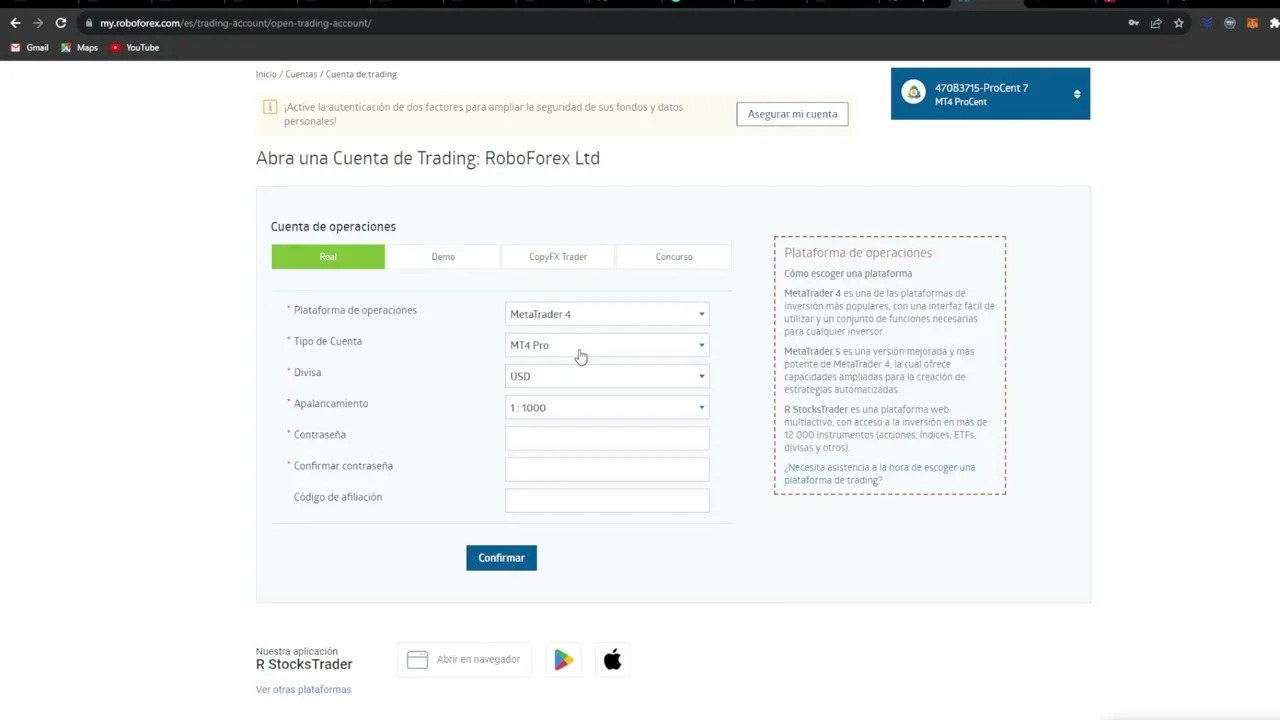The height and width of the screenshot is (720, 1280).
Task: Open the Divisa currency dropdown
Action: click(607, 376)
